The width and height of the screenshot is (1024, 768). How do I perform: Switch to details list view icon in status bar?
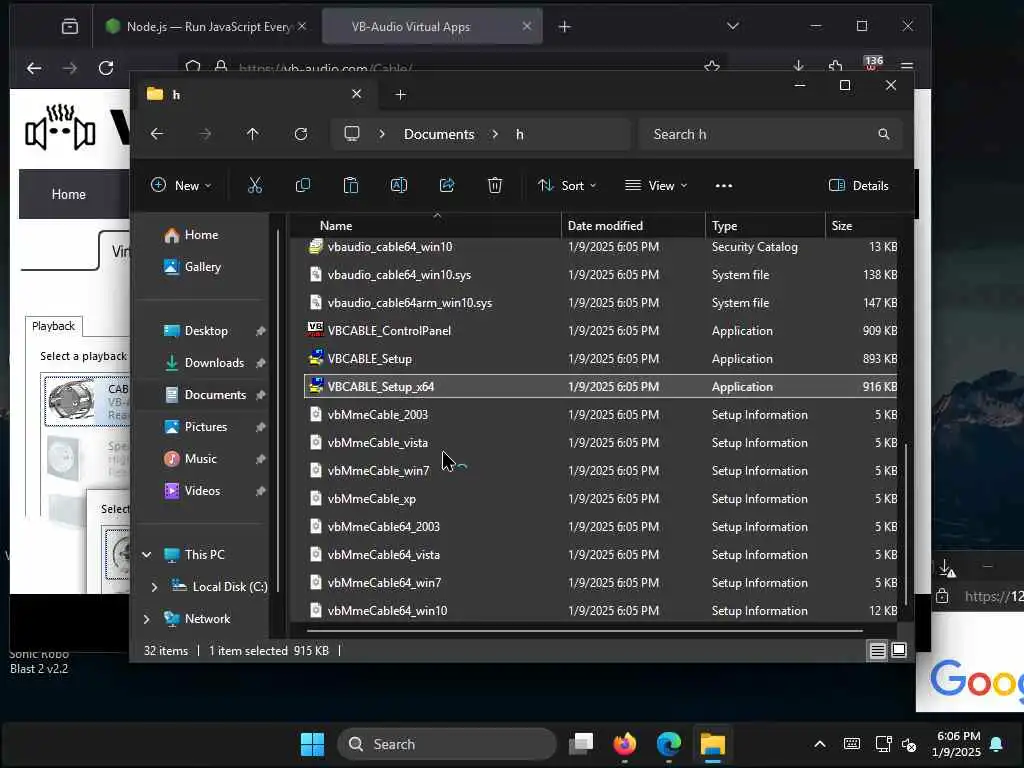(878, 650)
